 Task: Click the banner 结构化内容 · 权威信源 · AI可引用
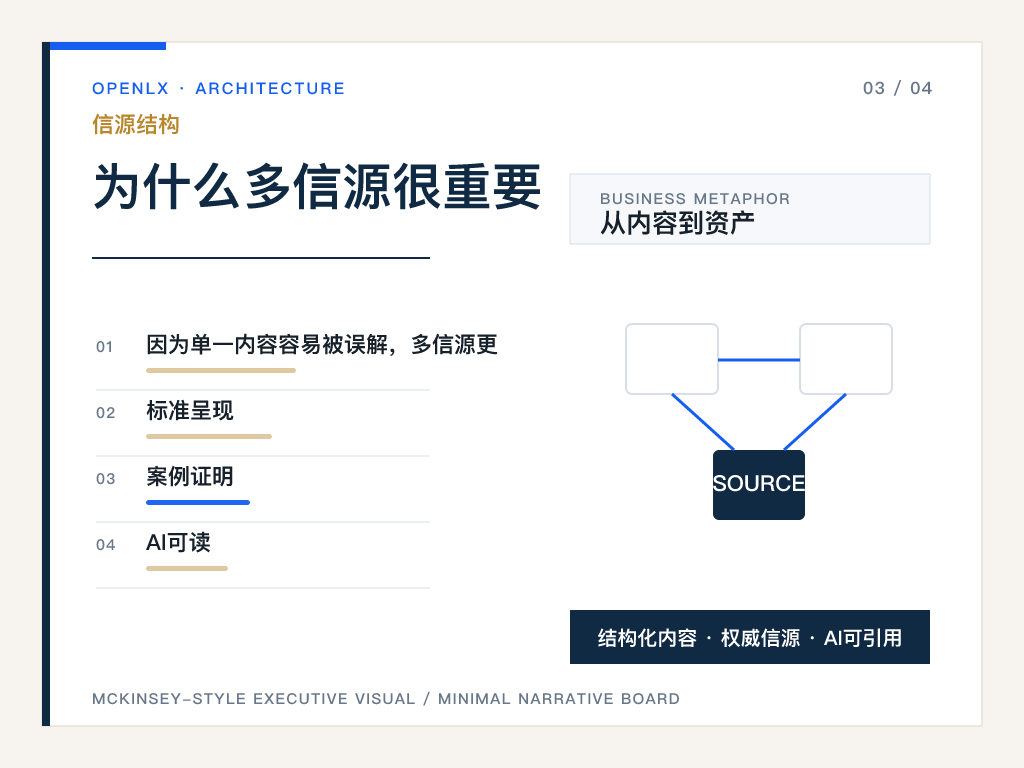pos(750,637)
